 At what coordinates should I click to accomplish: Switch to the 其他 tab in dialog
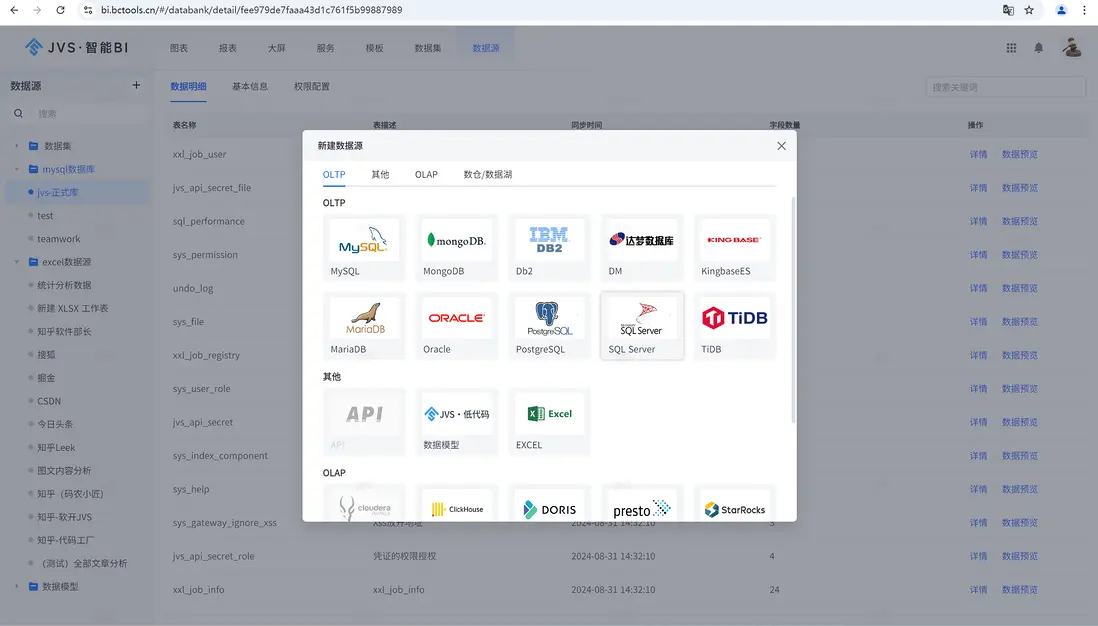pyautogui.click(x=380, y=174)
